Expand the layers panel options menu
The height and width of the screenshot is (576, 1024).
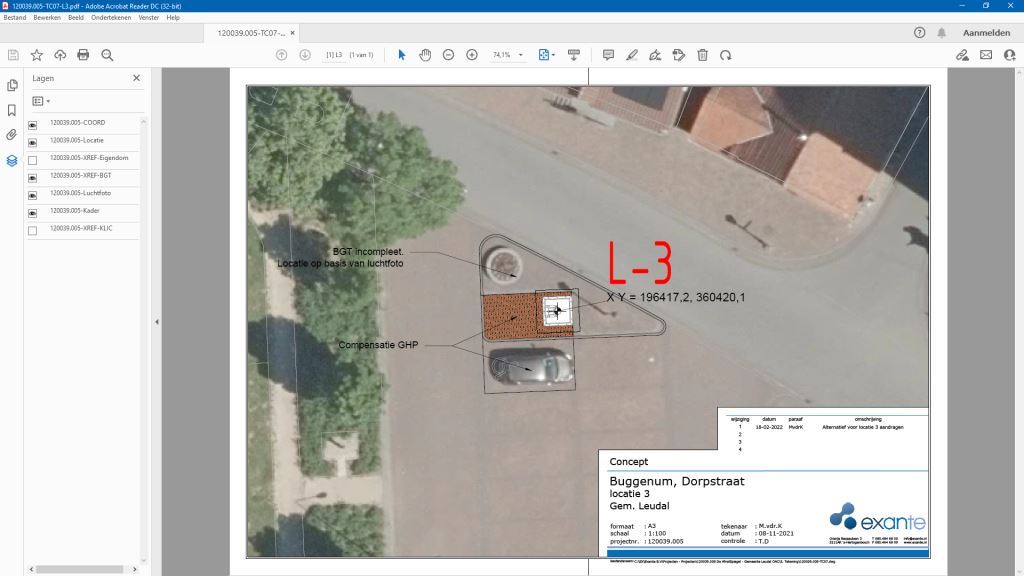[41, 101]
